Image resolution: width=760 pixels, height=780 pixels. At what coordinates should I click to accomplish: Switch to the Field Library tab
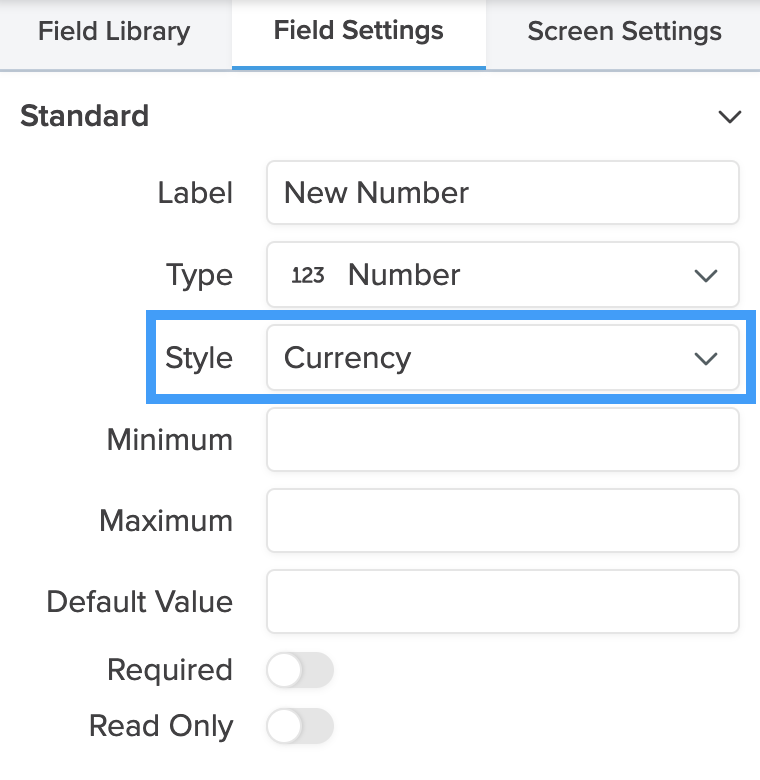[x=114, y=32]
